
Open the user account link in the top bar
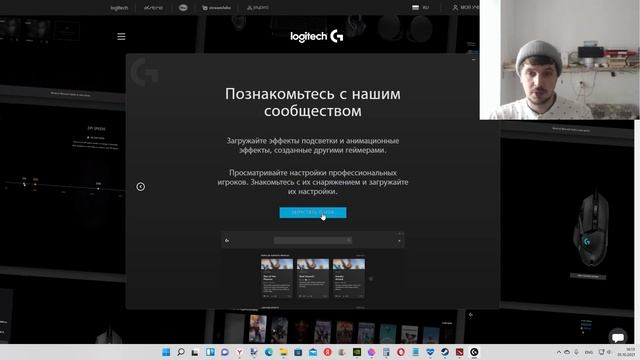click(x=465, y=7)
